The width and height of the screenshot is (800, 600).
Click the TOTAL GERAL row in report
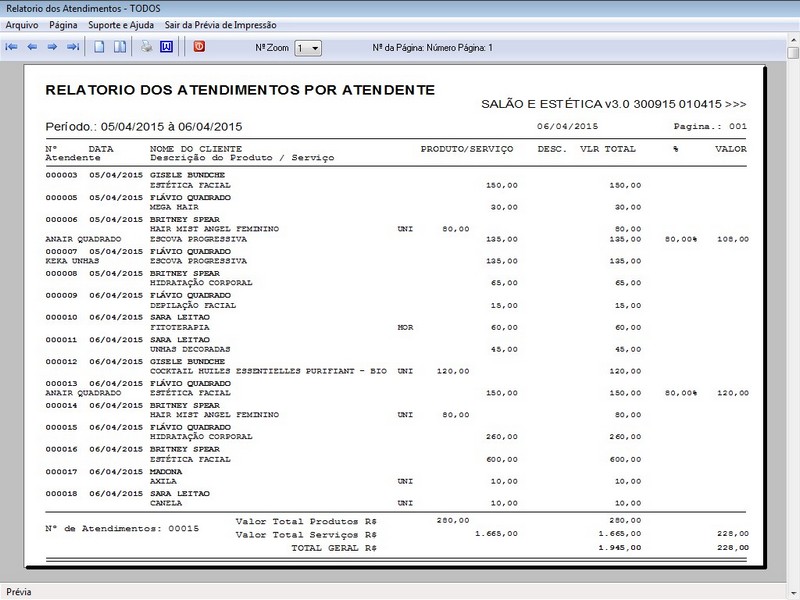click(333, 548)
